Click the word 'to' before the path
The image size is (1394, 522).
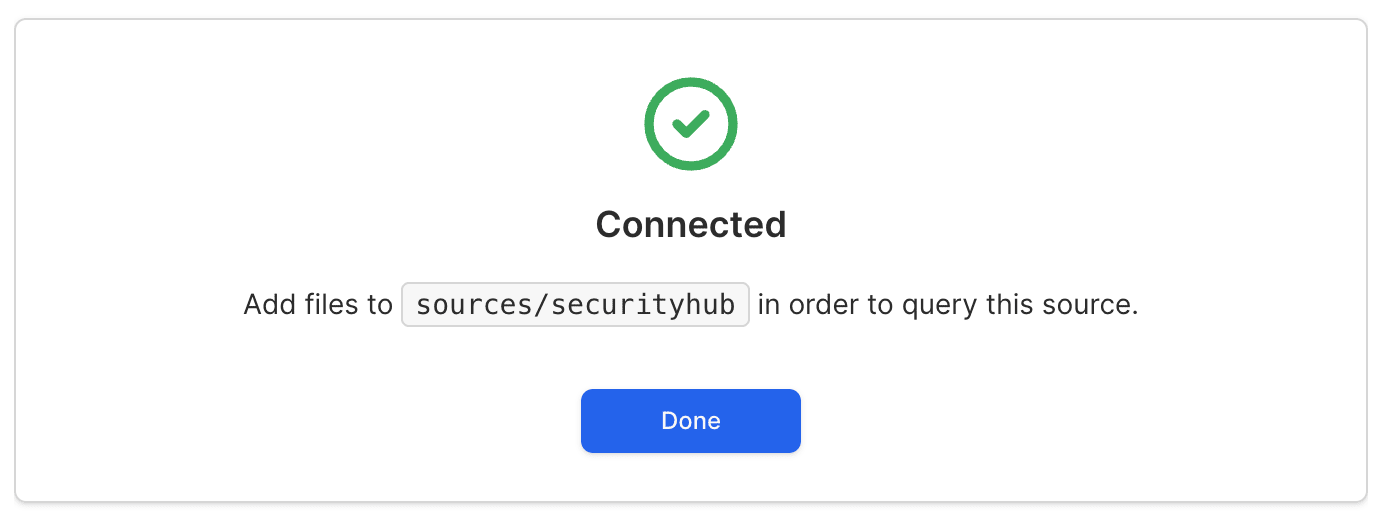pos(379,305)
